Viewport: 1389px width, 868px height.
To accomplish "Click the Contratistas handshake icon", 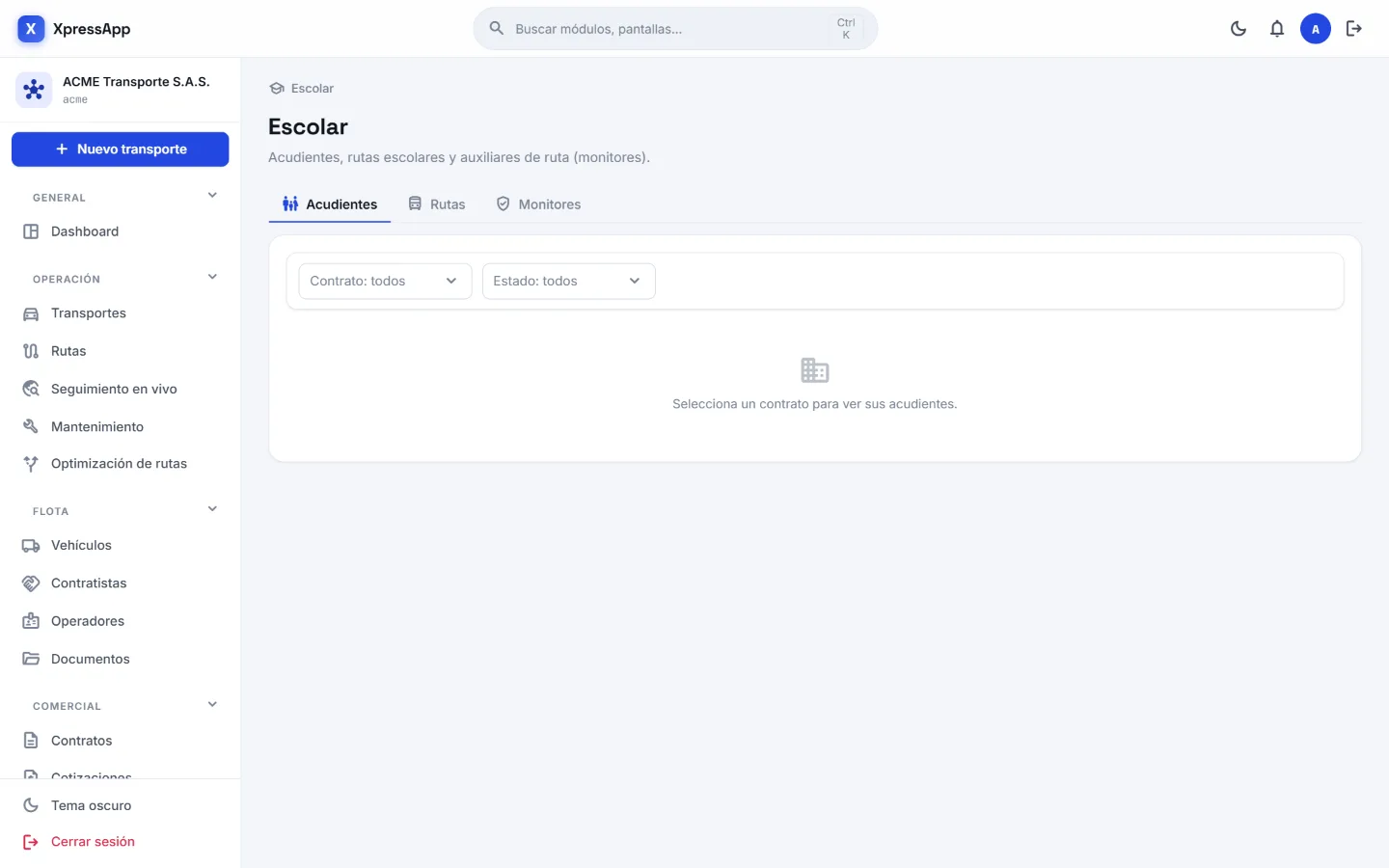I will pyautogui.click(x=31, y=583).
